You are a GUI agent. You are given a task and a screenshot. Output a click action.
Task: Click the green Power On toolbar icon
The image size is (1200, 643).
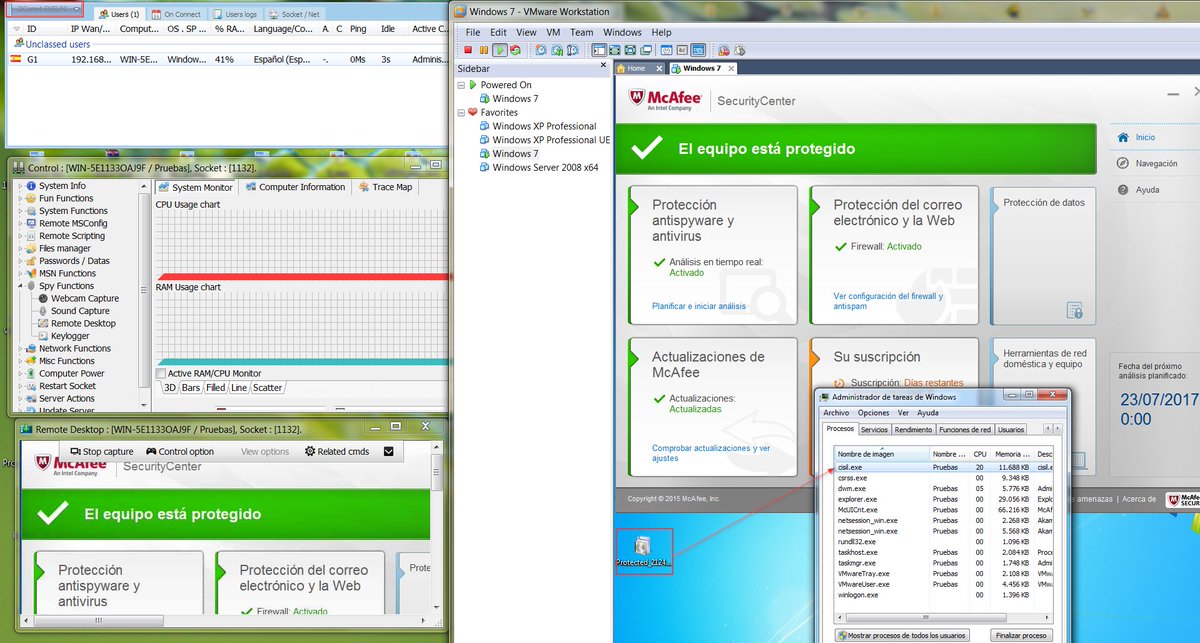tap(500, 50)
